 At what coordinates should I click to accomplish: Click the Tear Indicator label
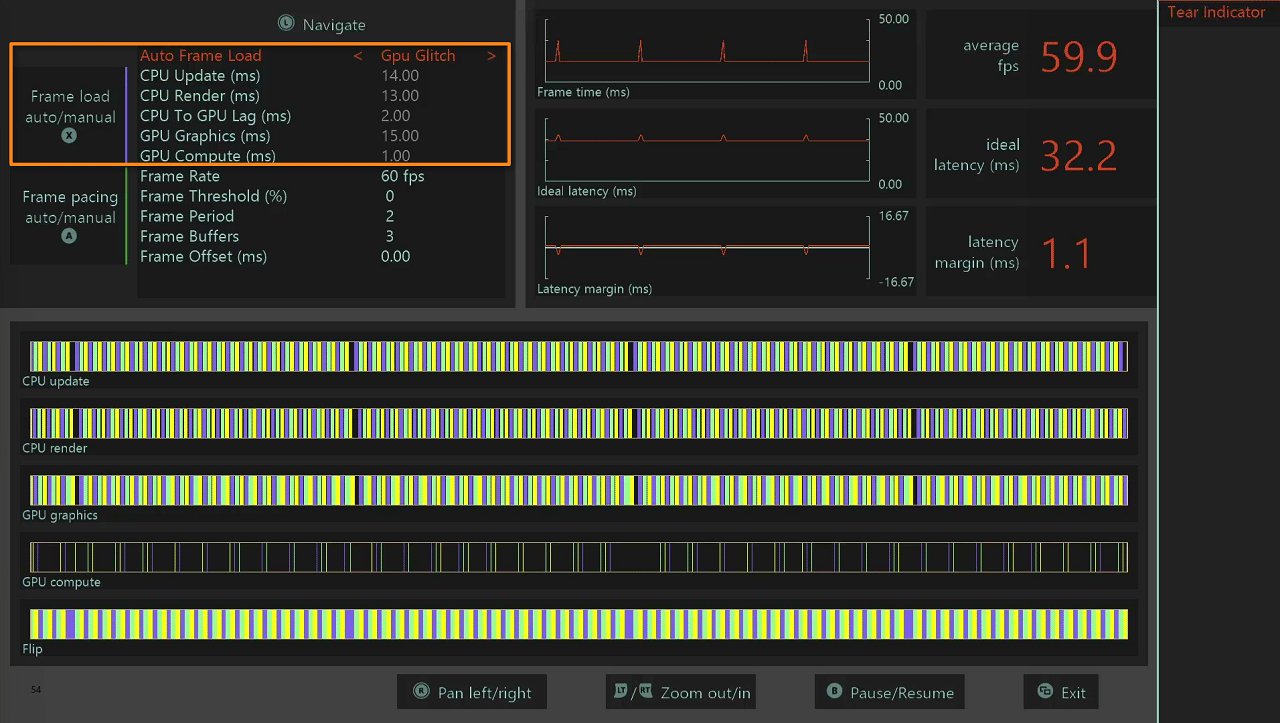pos(1216,12)
